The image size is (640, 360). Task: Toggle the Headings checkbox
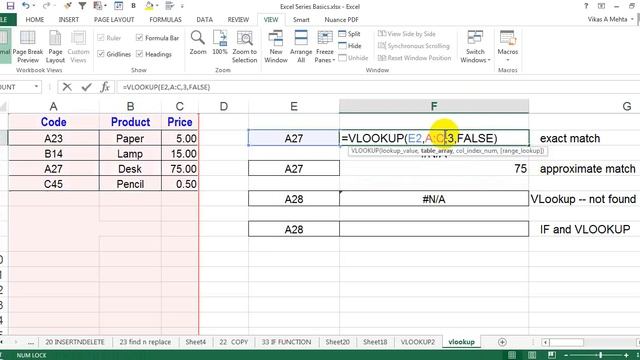tap(140, 54)
